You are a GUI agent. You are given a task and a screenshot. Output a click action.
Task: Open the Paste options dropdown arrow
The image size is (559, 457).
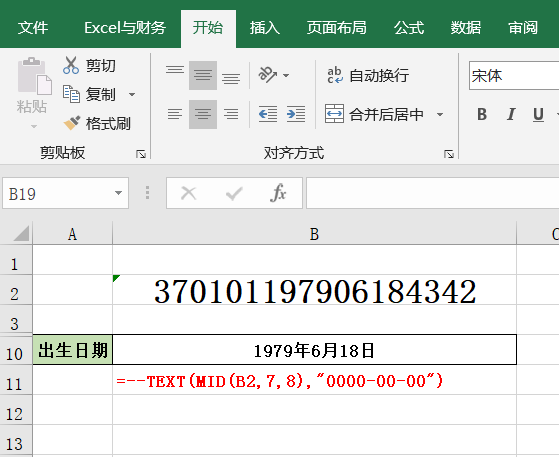point(34,126)
